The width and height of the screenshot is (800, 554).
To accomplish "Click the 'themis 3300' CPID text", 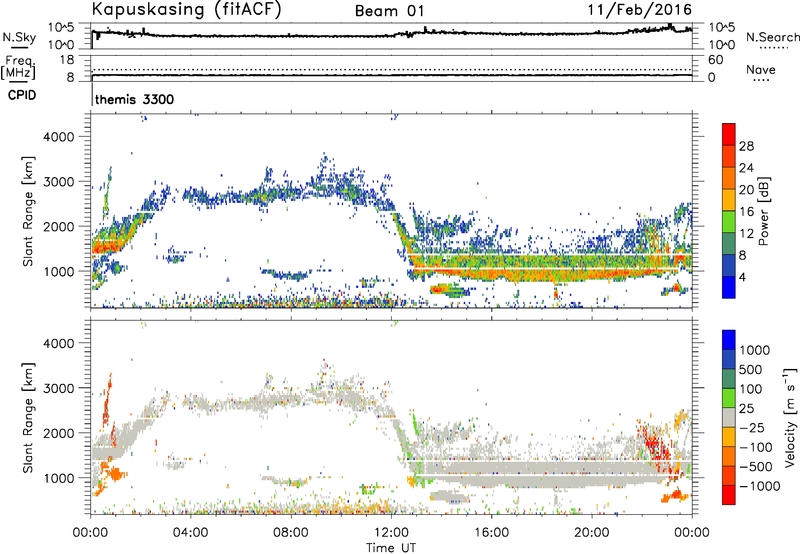I will tap(134, 99).
